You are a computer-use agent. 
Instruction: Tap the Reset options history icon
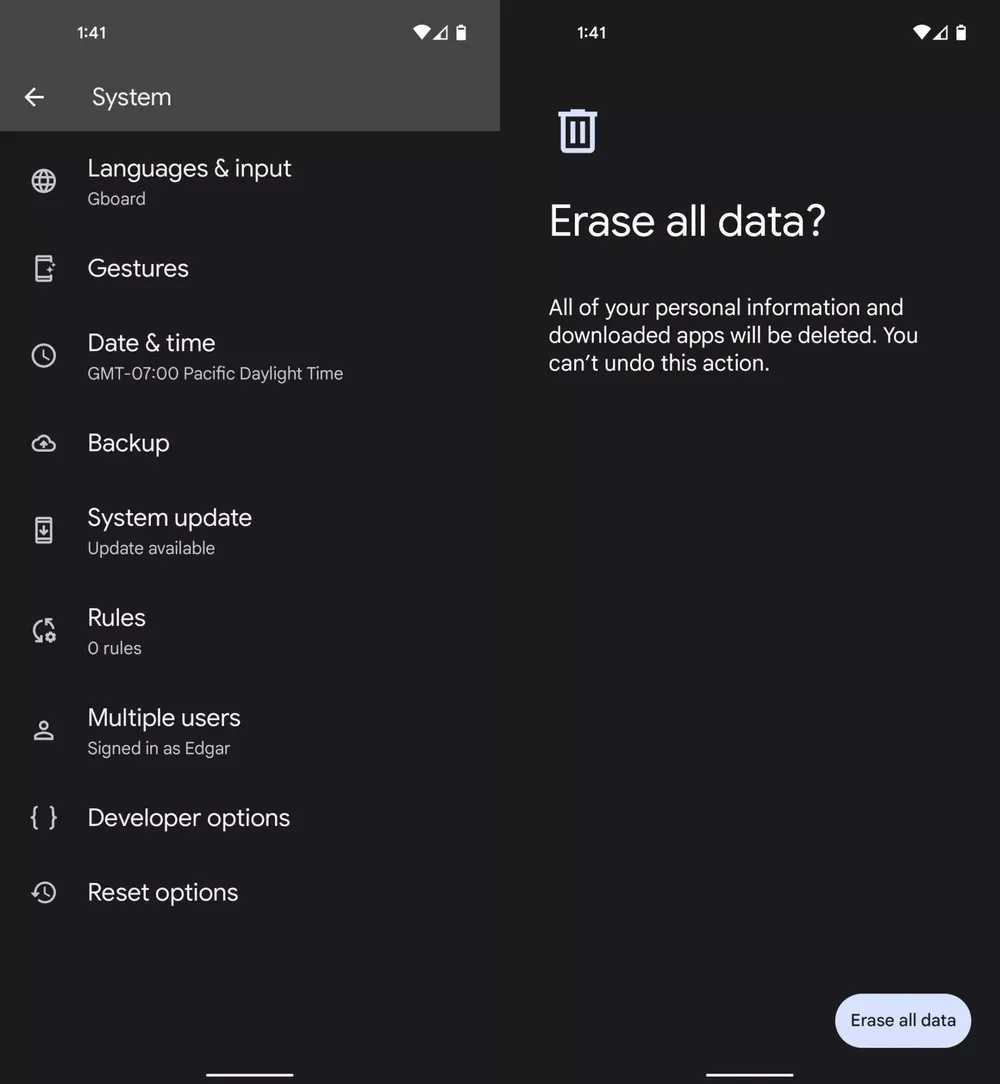(x=44, y=892)
